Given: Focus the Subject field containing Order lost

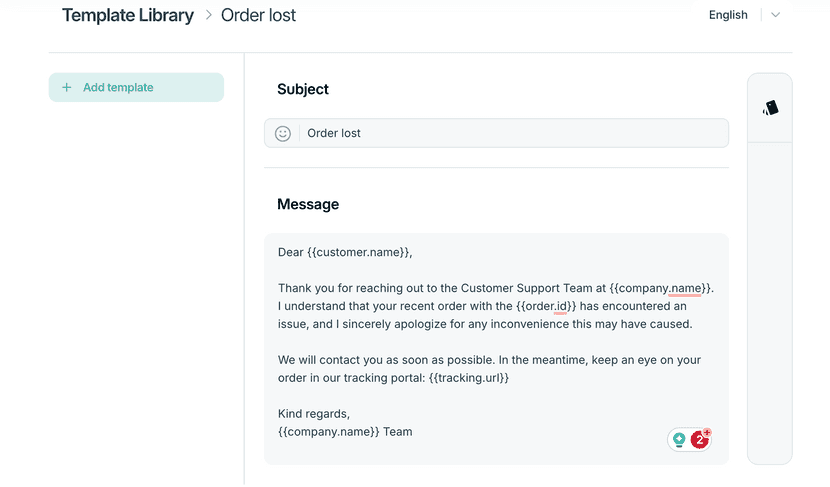Looking at the screenshot, I should [497, 133].
